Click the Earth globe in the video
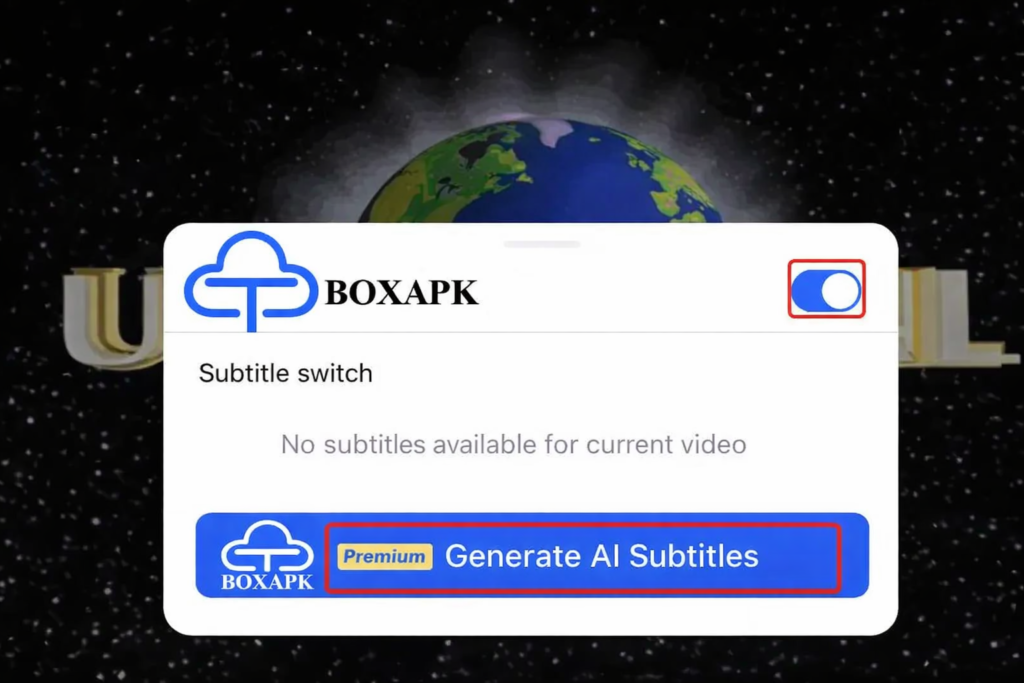Image resolution: width=1024 pixels, height=683 pixels. pos(541,172)
